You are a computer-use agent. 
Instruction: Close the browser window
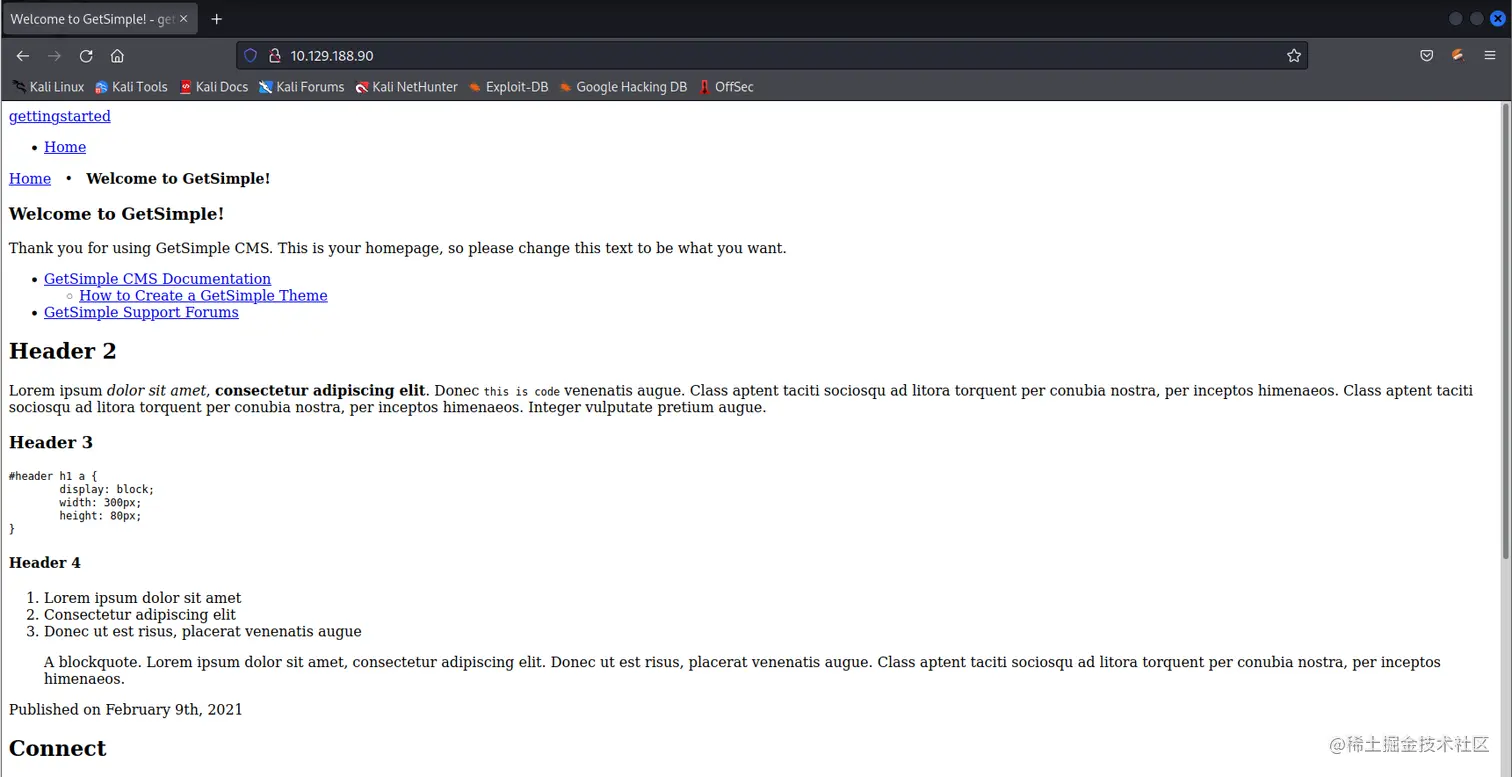click(1498, 19)
